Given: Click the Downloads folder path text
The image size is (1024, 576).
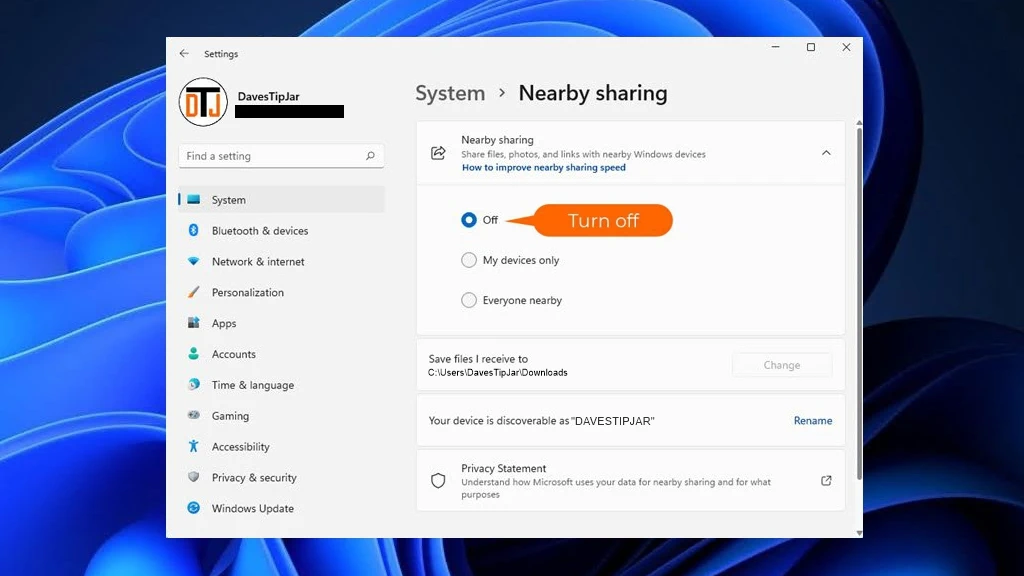Looking at the screenshot, I should 498,372.
